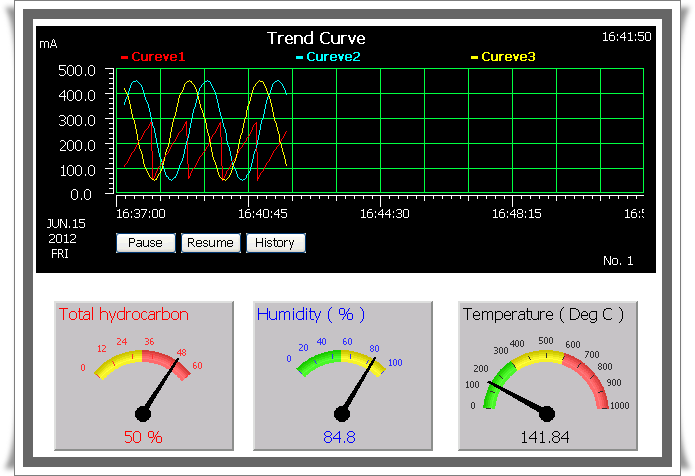Click the Temperature ( Deg C ) gauge title
Viewport: 695px width, 476px height.
point(543,314)
